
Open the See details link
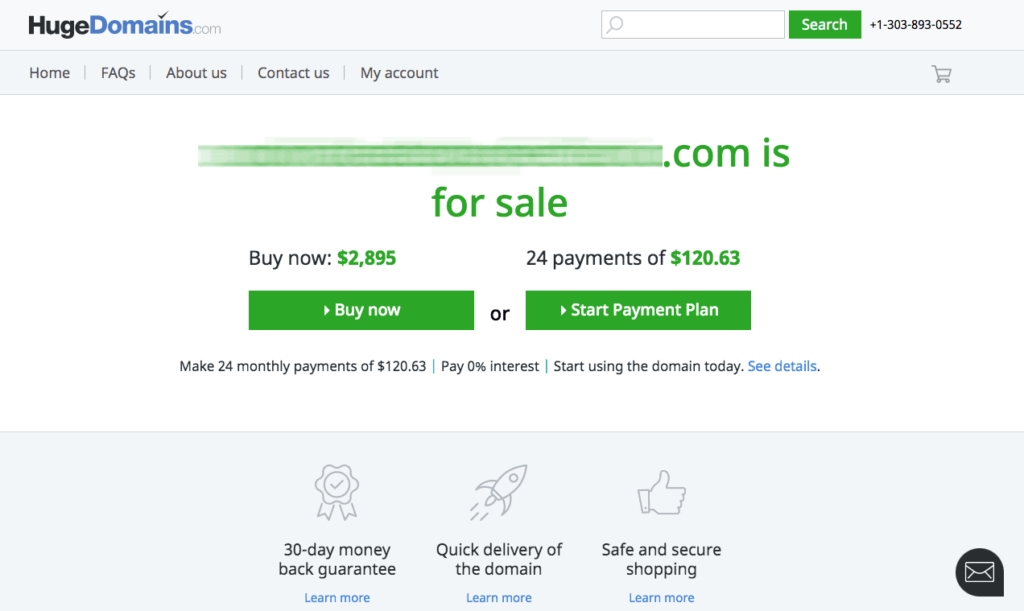(x=782, y=366)
